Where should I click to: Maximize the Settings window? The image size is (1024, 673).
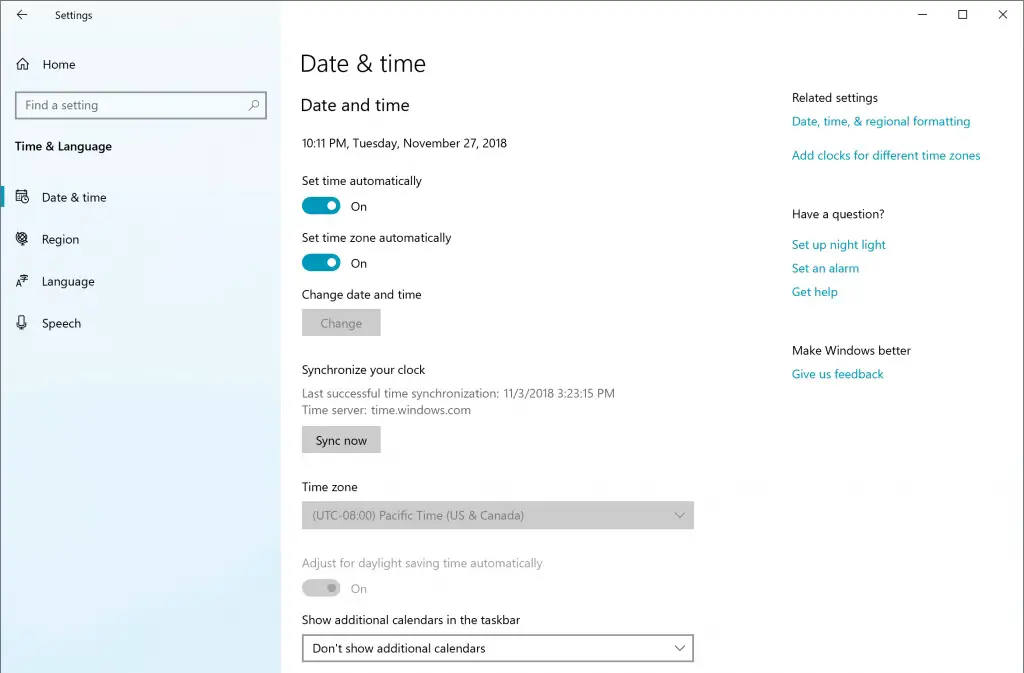coord(963,14)
